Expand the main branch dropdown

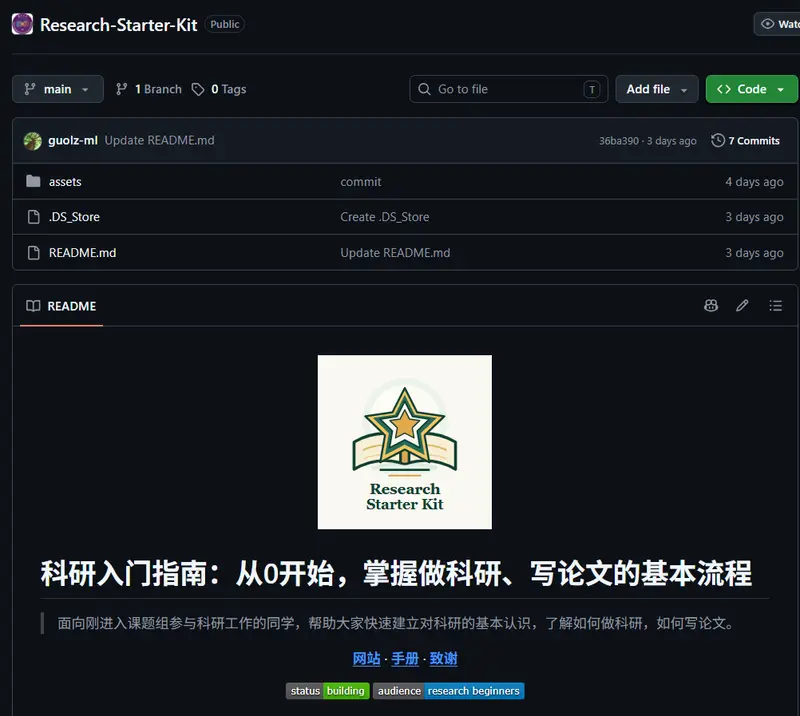point(58,89)
